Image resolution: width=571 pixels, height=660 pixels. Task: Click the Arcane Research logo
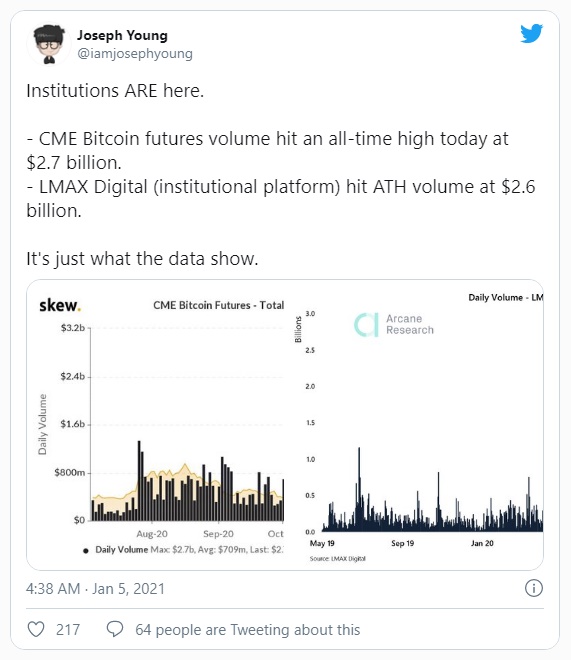pos(394,325)
